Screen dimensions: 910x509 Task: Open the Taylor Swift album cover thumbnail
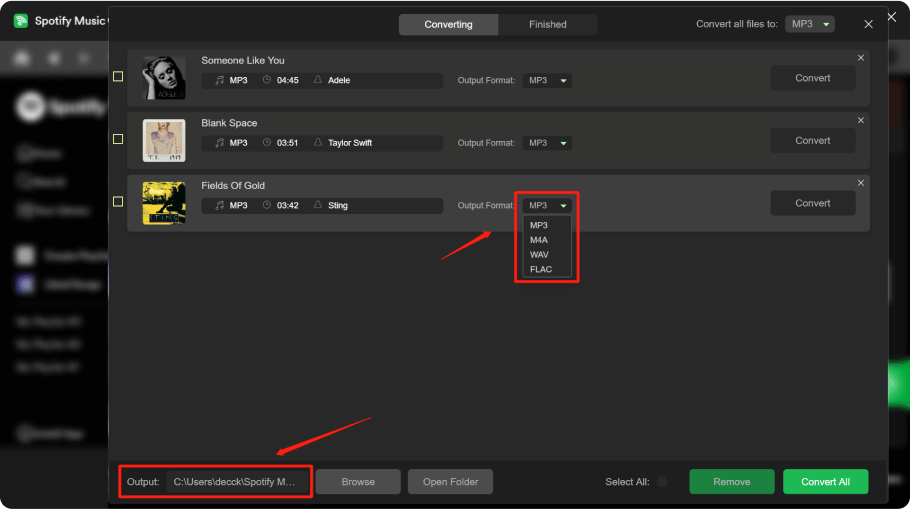[164, 140]
